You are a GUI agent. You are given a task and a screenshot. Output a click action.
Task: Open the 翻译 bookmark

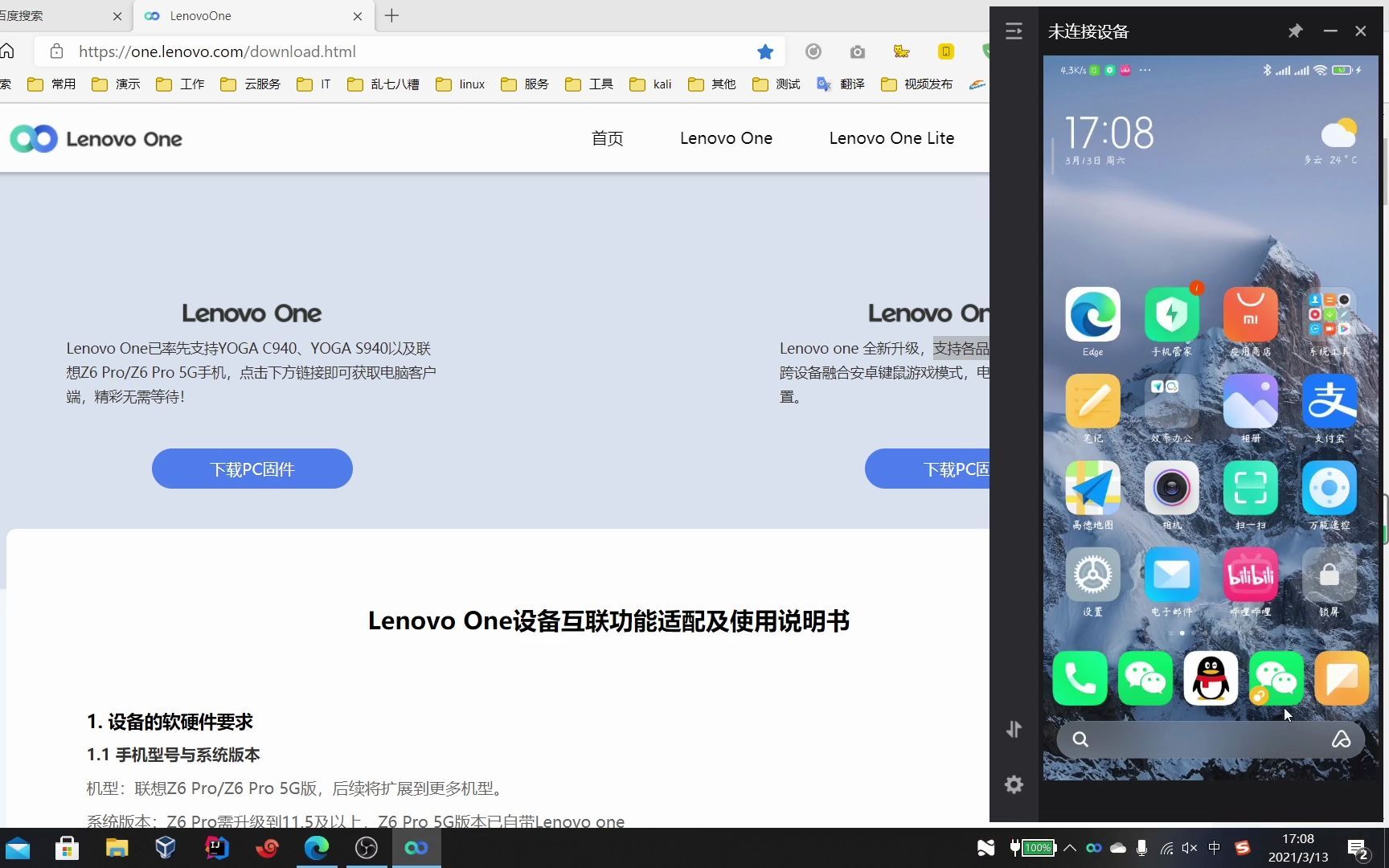(840, 84)
